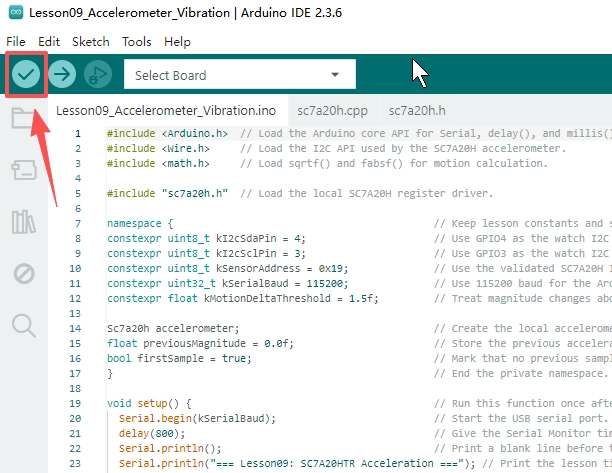Click 'kSensorAddress = 0x19;' in code
Viewport: 612px width, 473px height.
(282, 269)
